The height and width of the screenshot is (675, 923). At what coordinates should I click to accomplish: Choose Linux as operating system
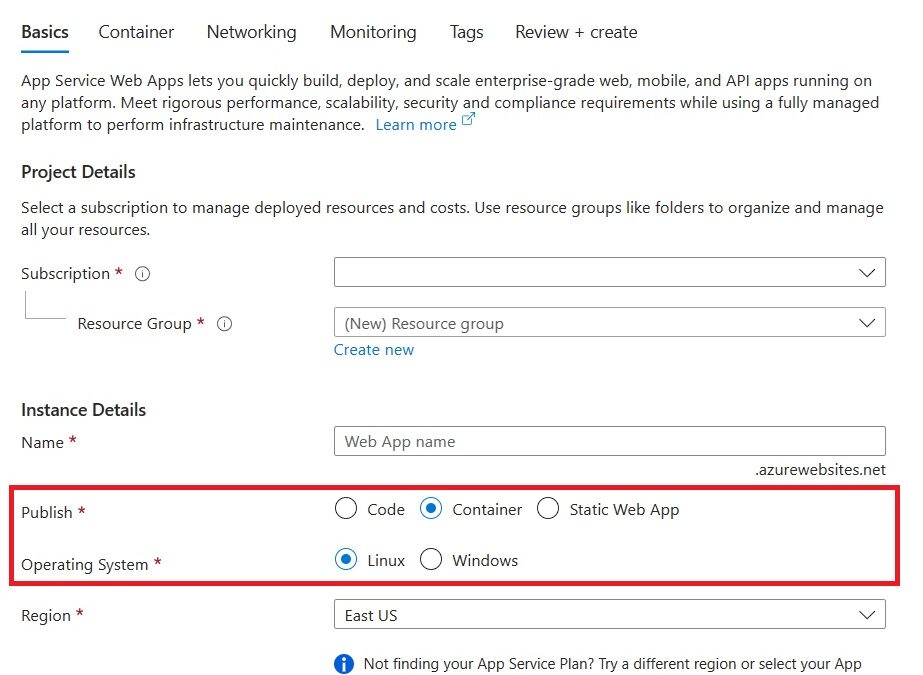pos(346,559)
